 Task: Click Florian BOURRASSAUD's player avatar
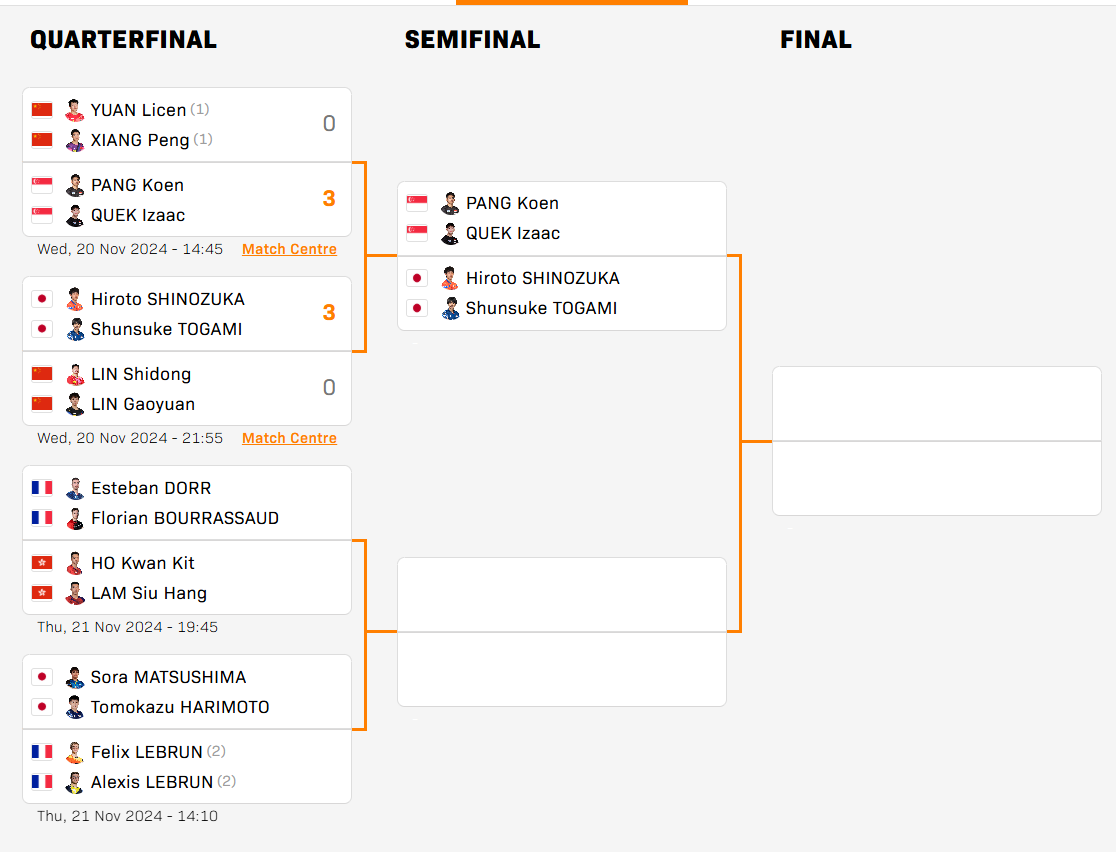point(74,518)
